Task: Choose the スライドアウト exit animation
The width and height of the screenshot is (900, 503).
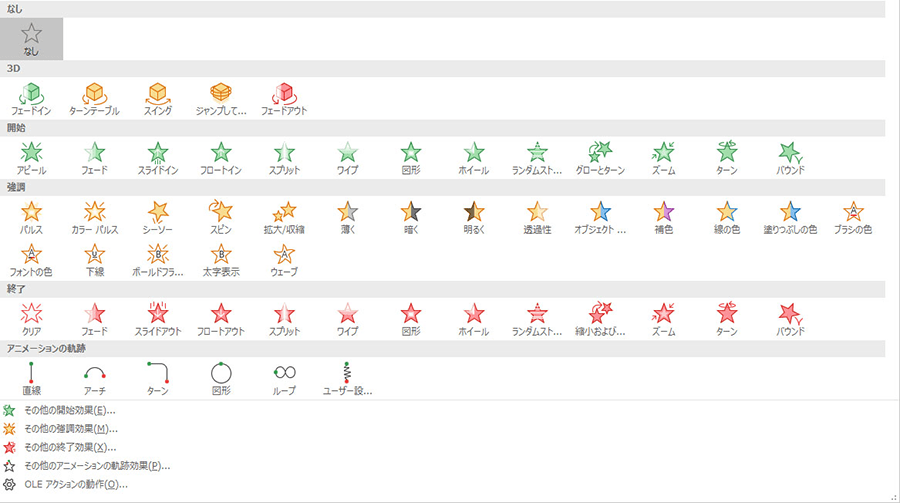Action: pyautogui.click(x=158, y=319)
